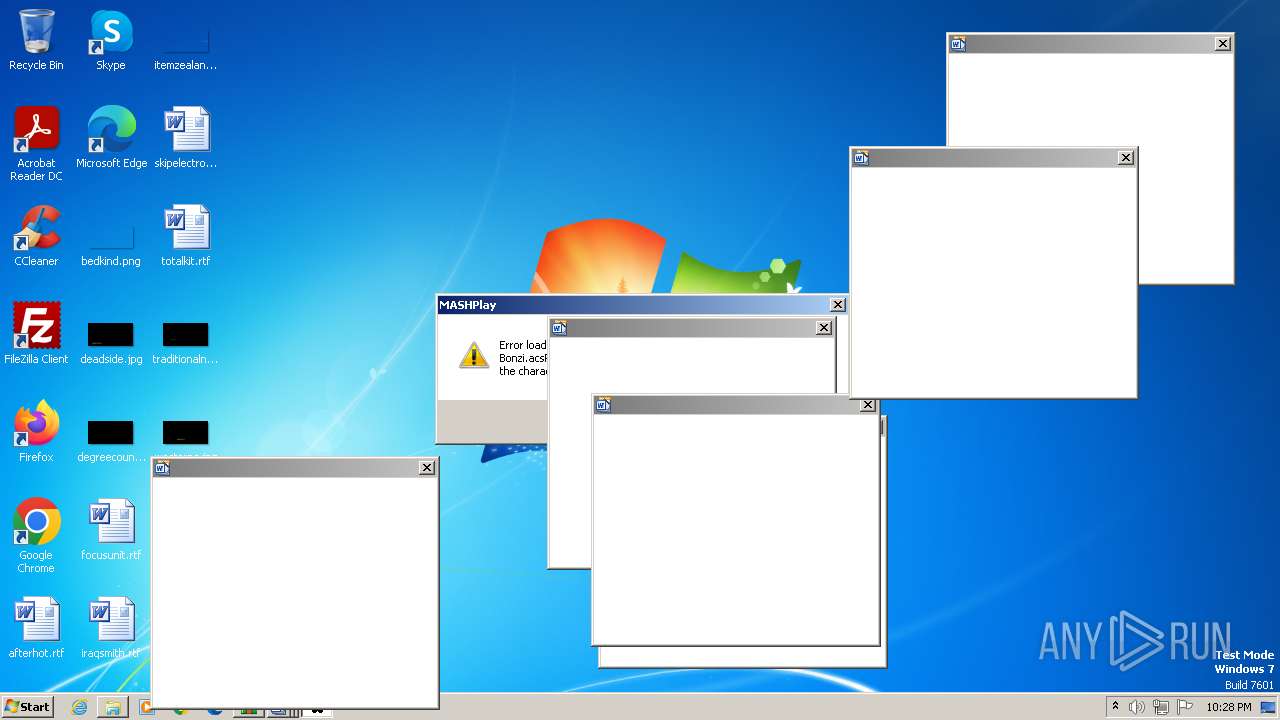Open the Action Center flag icon
1280x720 pixels.
tap(1185, 707)
